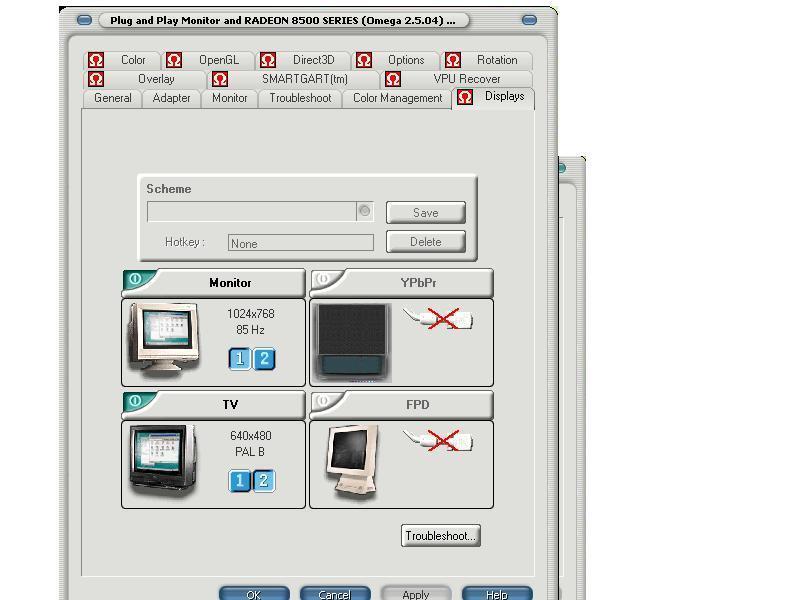
Task: Toggle the TV enable power button
Action: (x=136, y=402)
